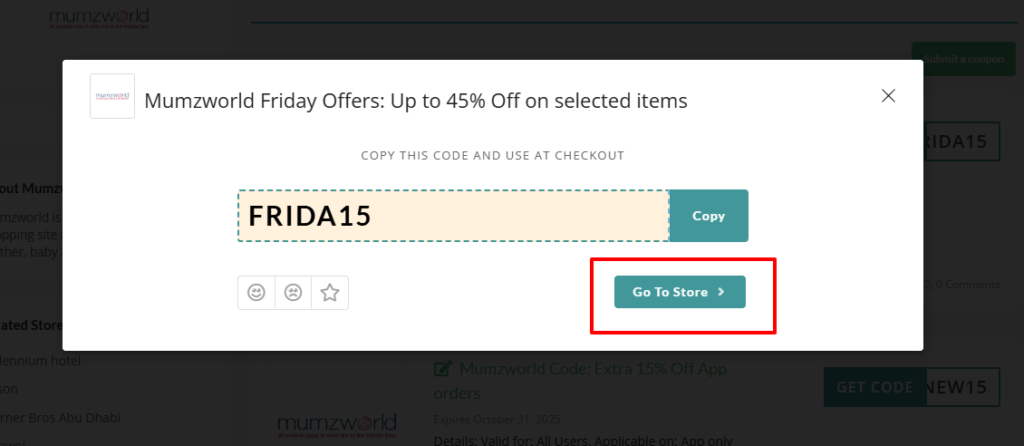Viewport: 1024px width, 446px height.
Task: Close the coupon popup with the X
Action: point(887,96)
